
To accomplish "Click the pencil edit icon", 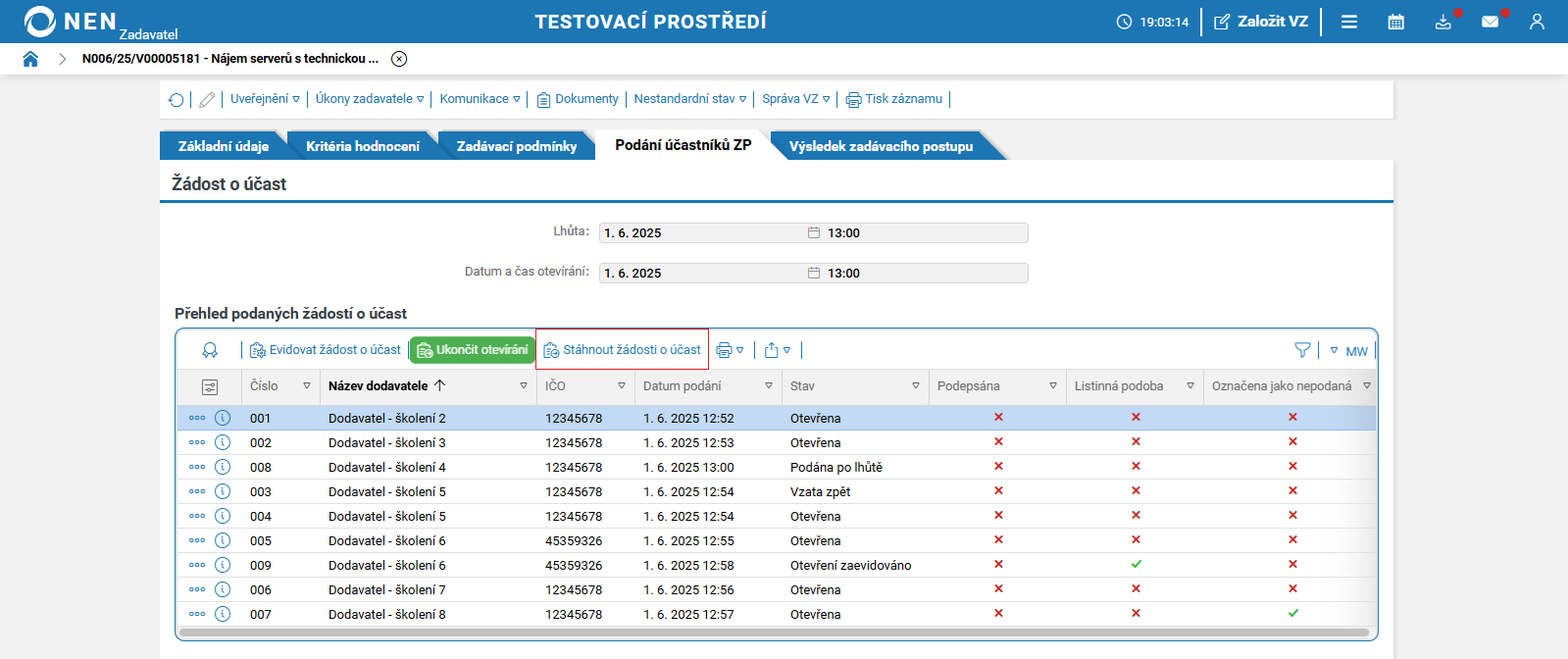I will (x=207, y=99).
